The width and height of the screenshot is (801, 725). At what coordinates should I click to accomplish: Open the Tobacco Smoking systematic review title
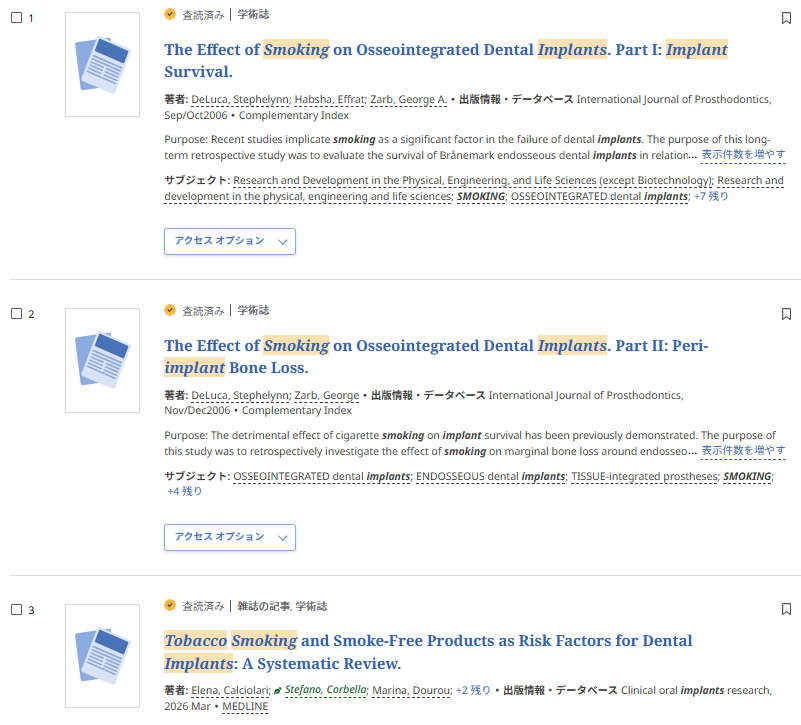[x=428, y=651]
